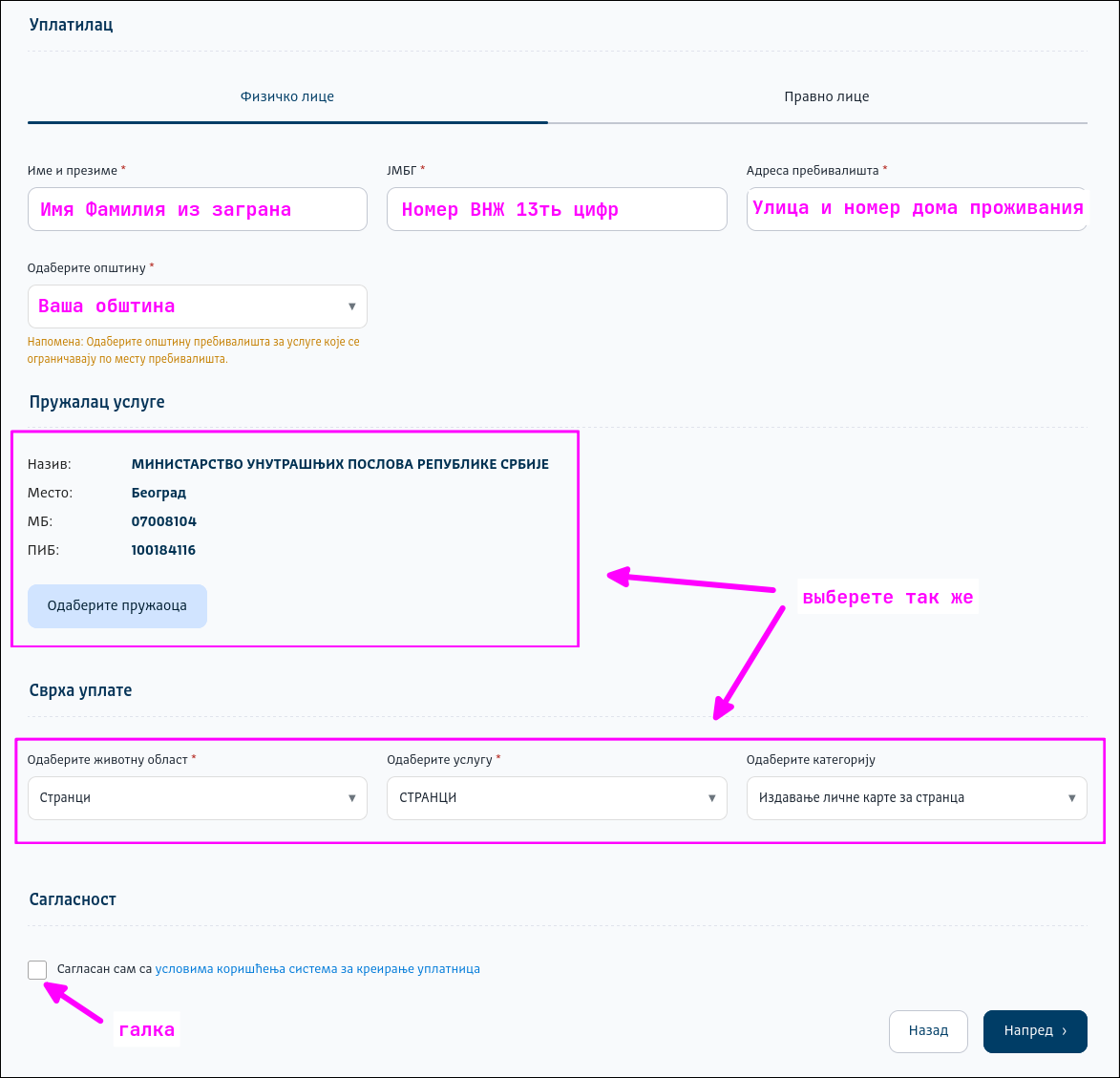This screenshot has height=1078, width=1120.
Task: Expand the животну област dropdown showing Странци
Action: click(197, 798)
